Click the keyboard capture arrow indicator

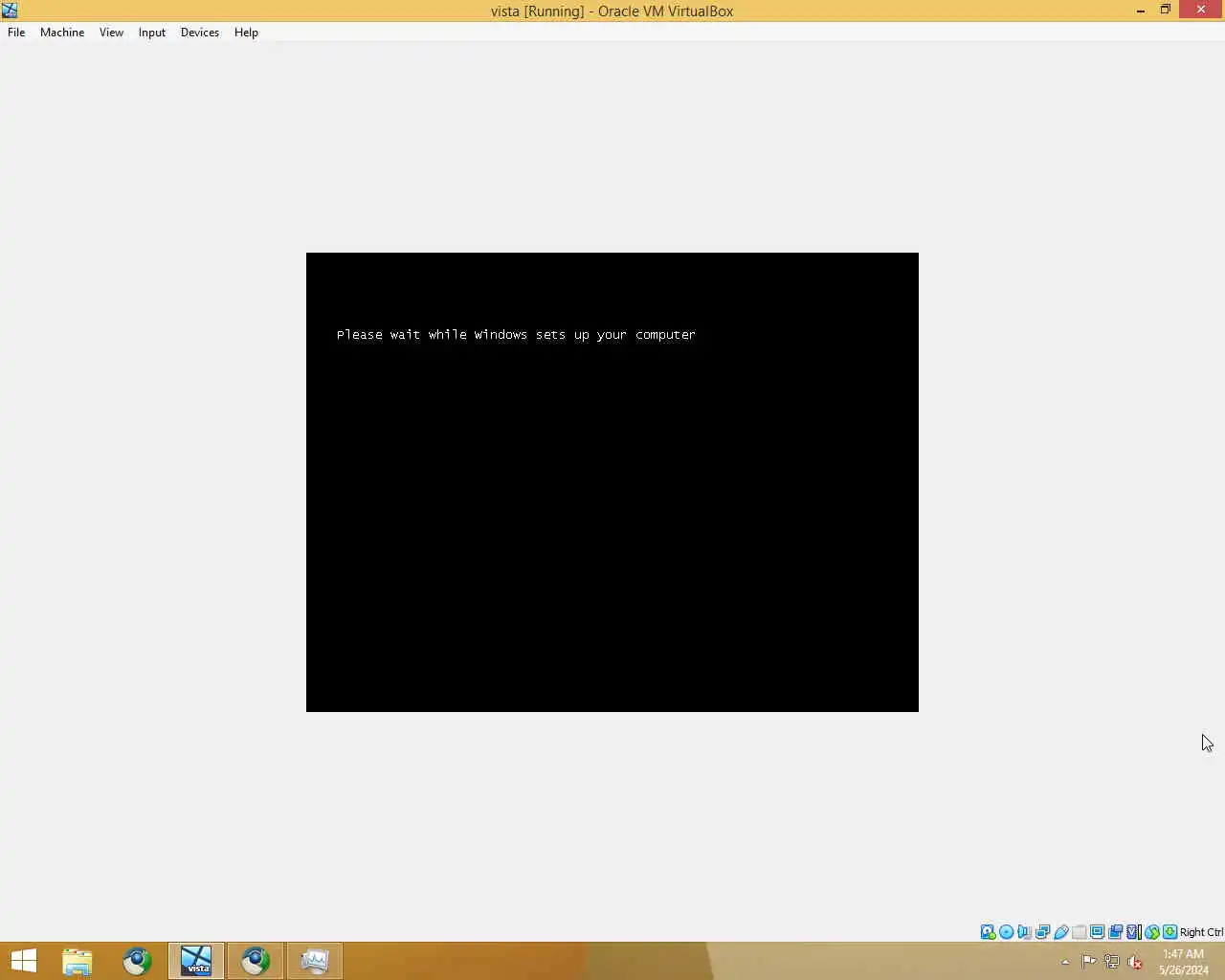coord(1169,932)
